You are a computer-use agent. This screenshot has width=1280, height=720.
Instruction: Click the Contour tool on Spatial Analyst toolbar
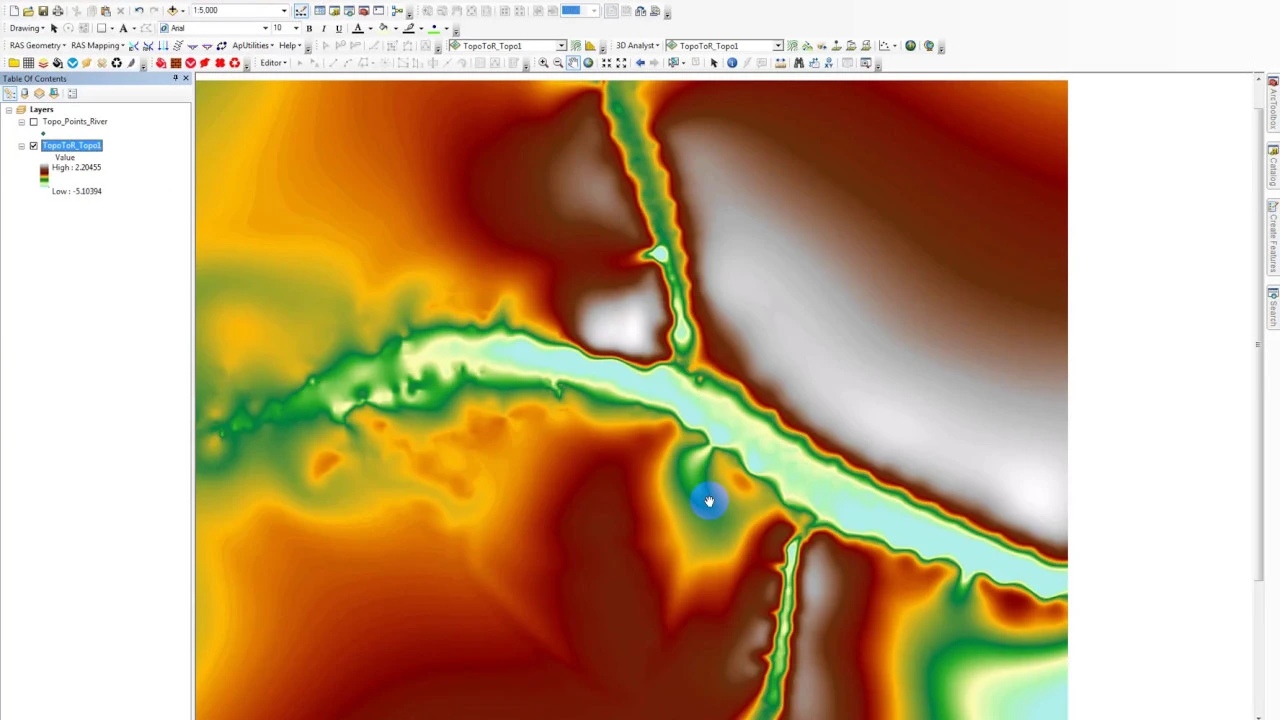575,46
